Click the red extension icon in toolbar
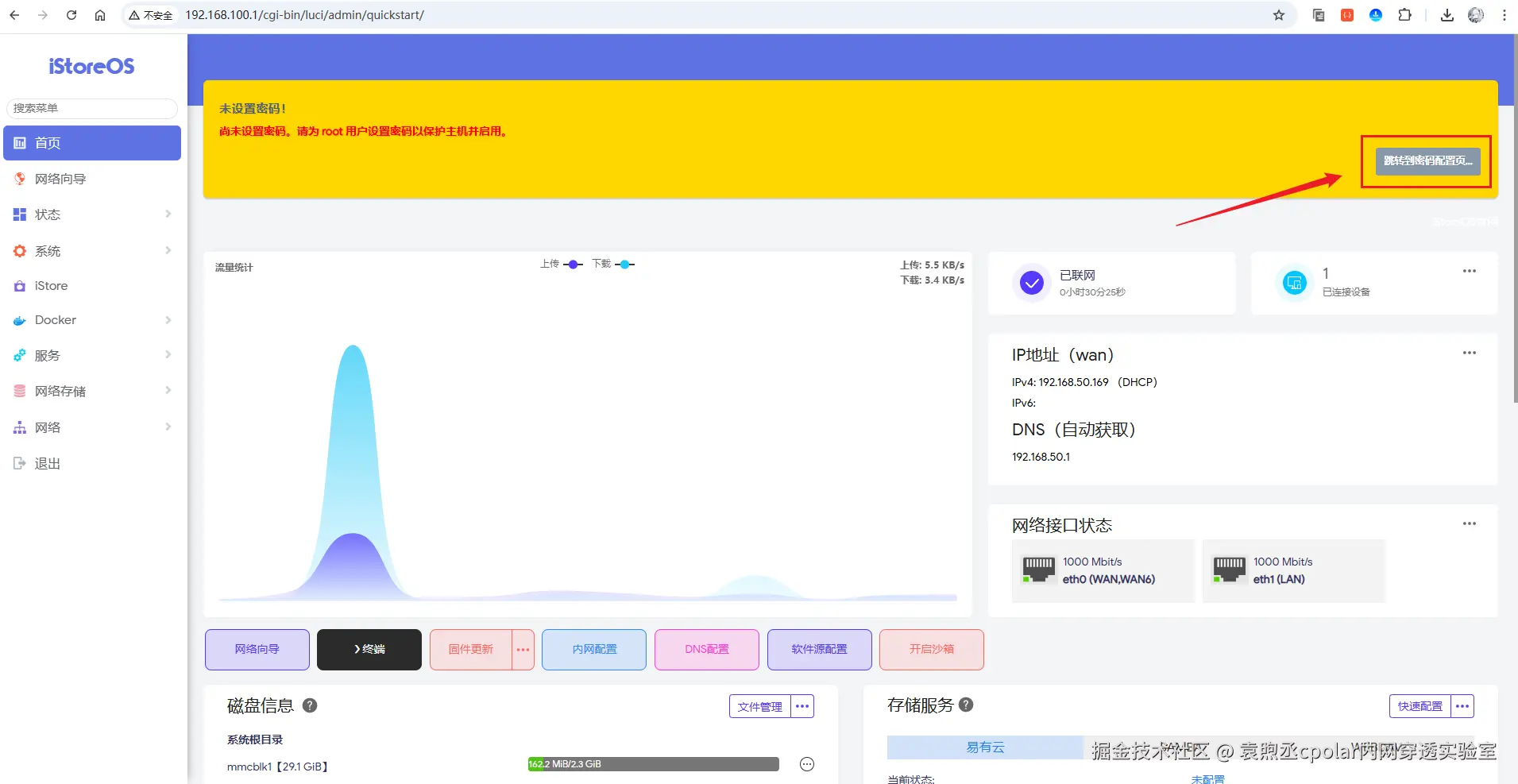This screenshot has width=1518, height=784. [1347, 15]
